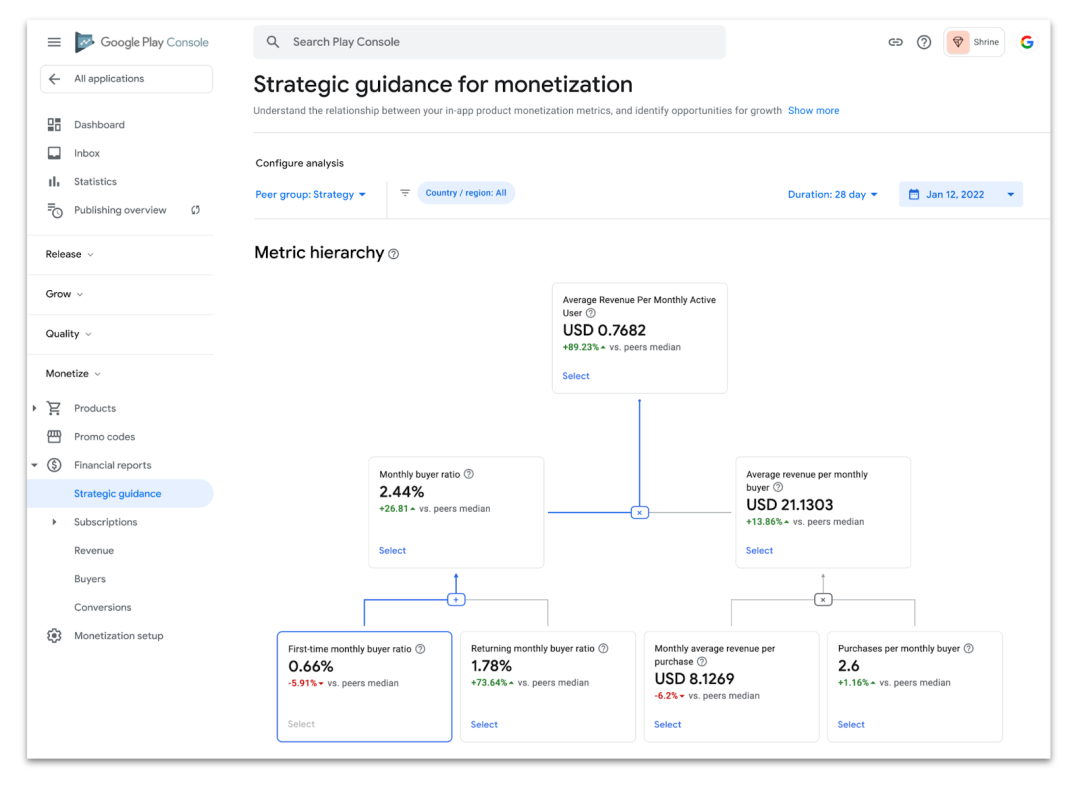The height and width of the screenshot is (790, 1080).
Task: Click the multiply operator node in hierarchy
Action: click(640, 512)
